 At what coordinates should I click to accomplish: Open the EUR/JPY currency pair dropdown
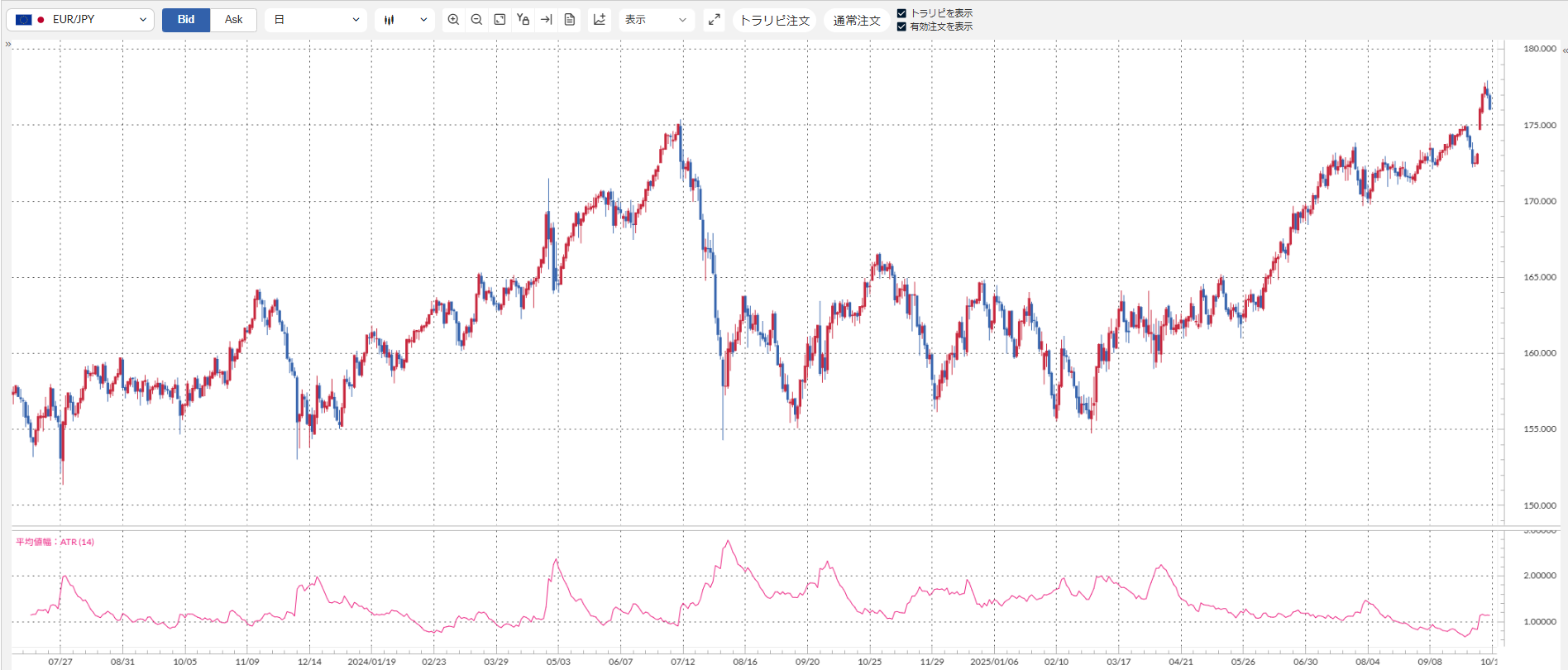(80, 20)
